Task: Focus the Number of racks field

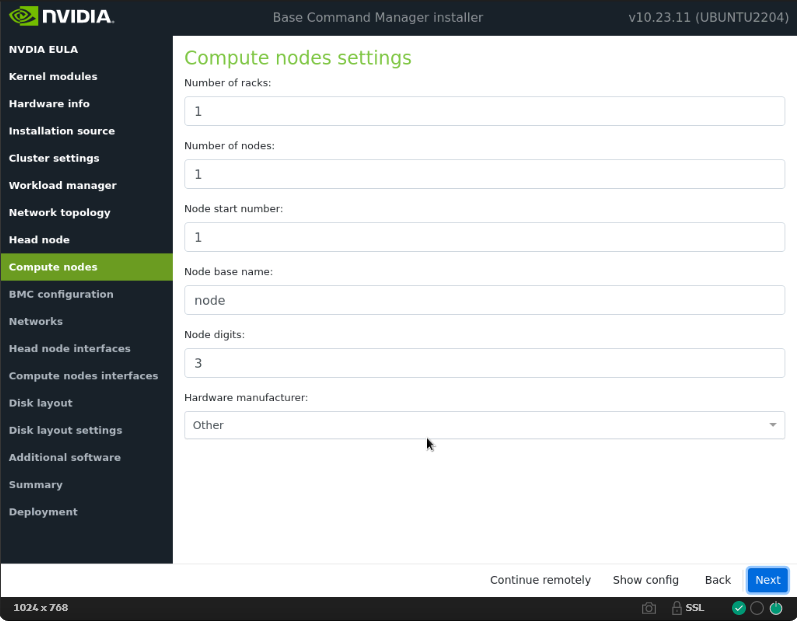Action: 484,111
